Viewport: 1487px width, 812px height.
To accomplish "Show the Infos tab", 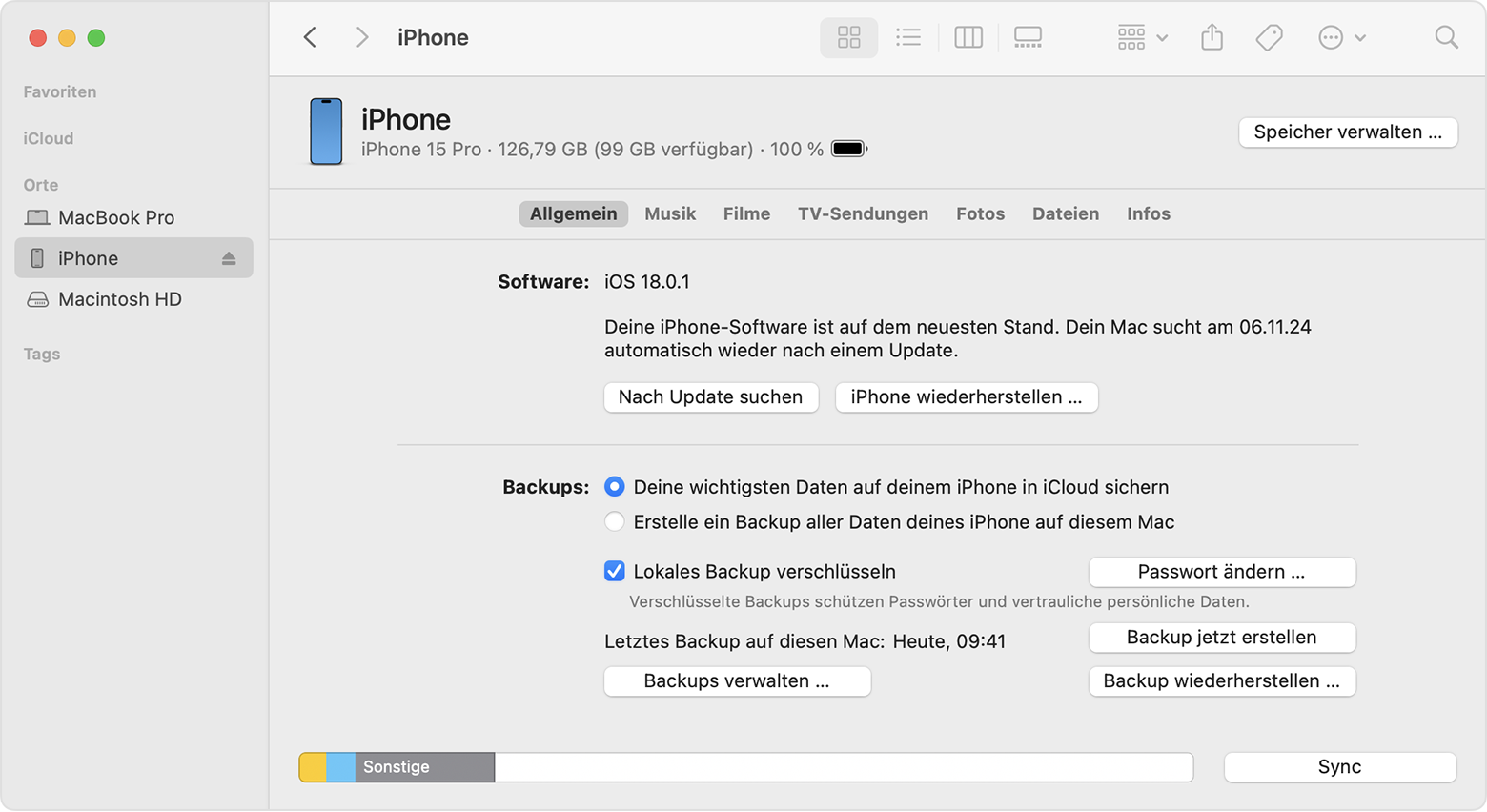I will tap(1149, 213).
